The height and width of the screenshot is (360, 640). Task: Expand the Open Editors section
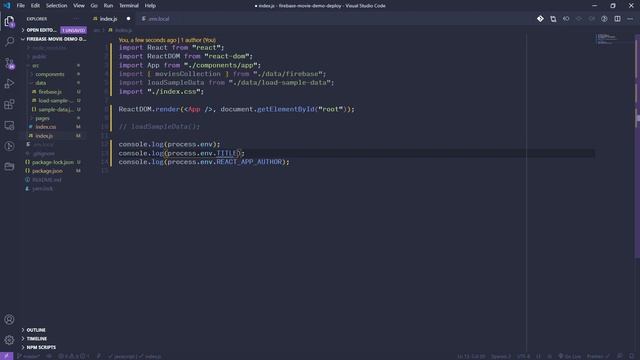point(42,30)
